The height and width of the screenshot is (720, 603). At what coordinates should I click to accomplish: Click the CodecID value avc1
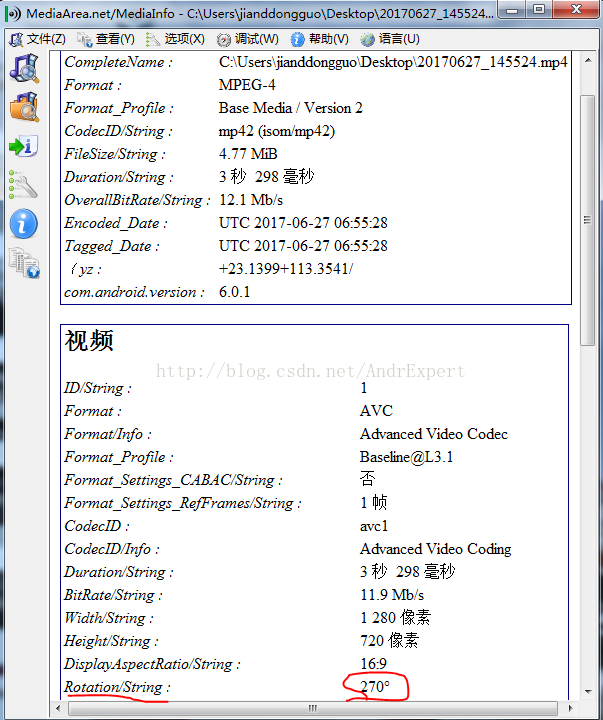pyautogui.click(x=374, y=526)
